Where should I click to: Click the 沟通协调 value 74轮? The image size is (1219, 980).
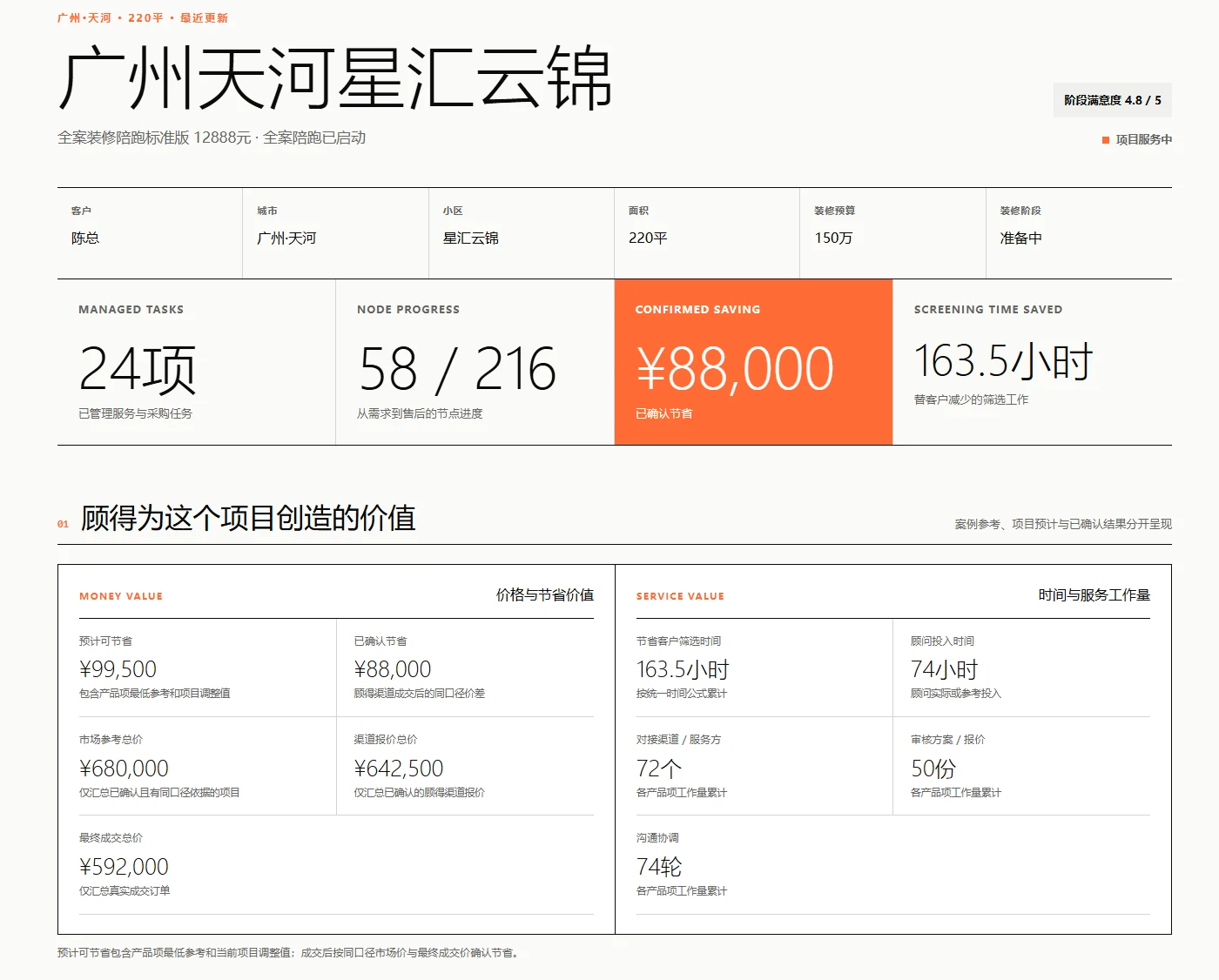[659, 867]
